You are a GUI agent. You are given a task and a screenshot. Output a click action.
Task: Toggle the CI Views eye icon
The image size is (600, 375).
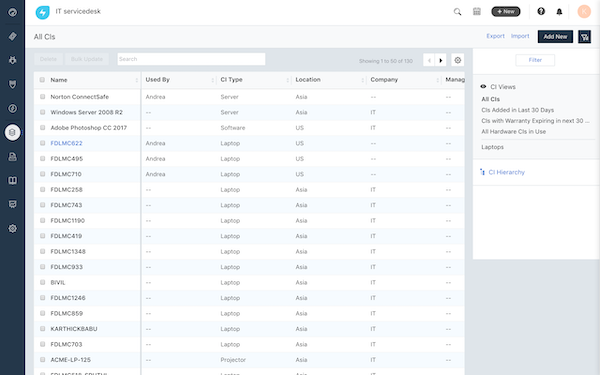pyautogui.click(x=483, y=86)
